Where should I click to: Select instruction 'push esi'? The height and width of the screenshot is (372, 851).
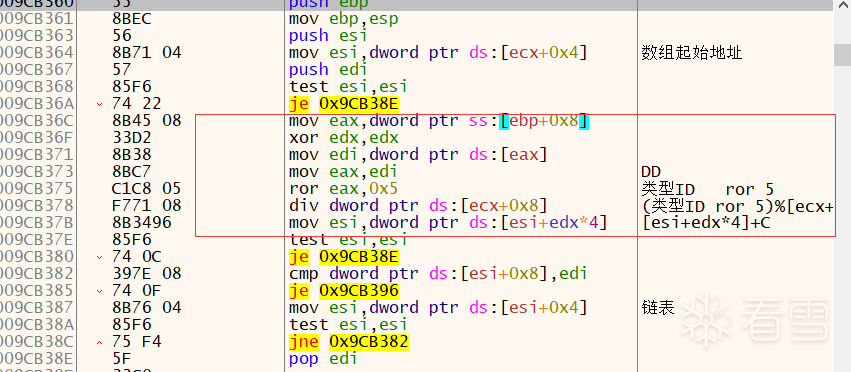tap(328, 36)
